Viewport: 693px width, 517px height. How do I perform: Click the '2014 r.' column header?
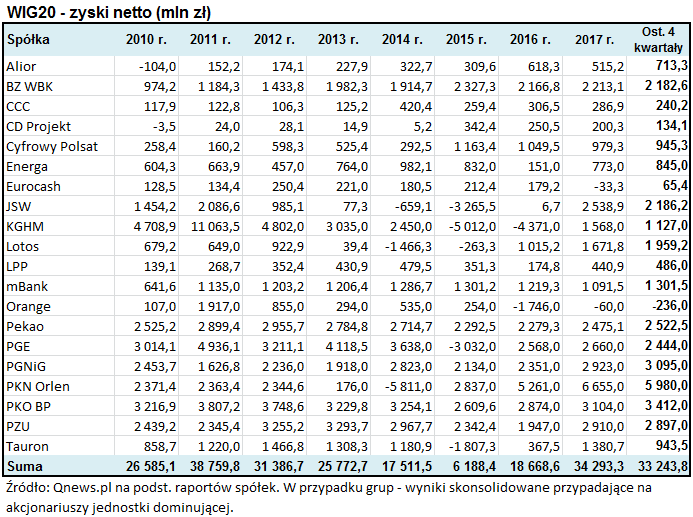[x=402, y=40]
